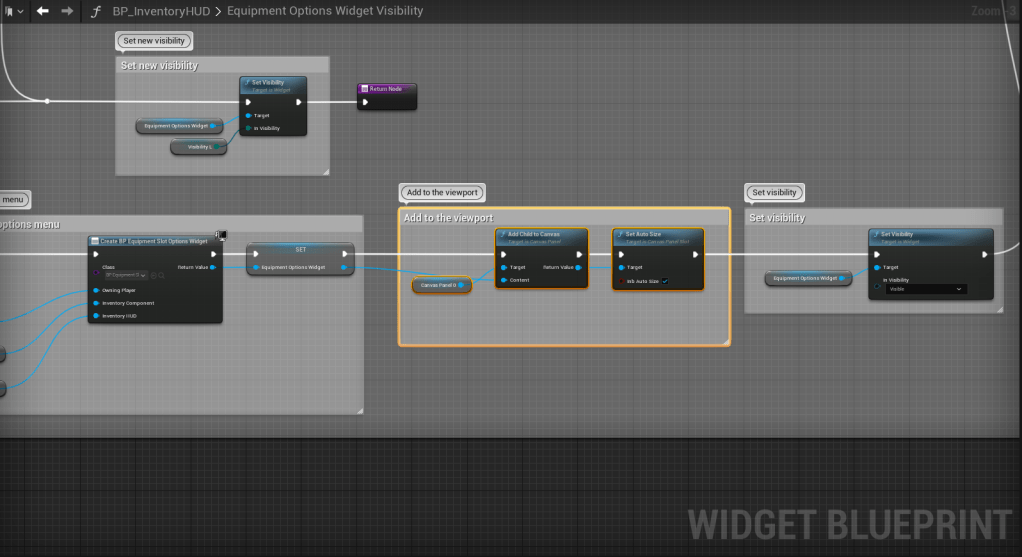Toggle the In b Auto Size checkbox
The width and height of the screenshot is (1022, 557).
click(x=665, y=281)
